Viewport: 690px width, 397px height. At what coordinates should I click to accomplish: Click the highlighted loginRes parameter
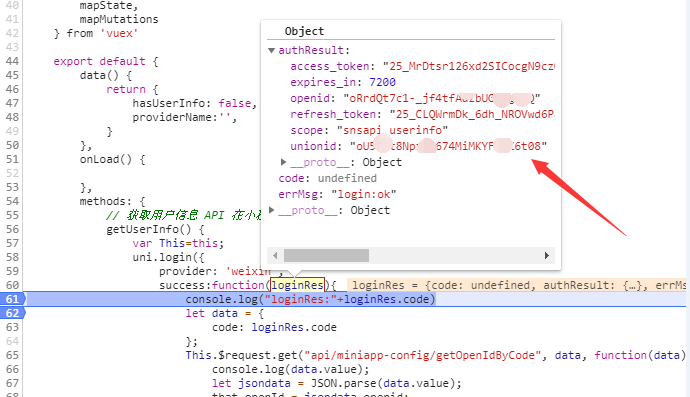(297, 285)
